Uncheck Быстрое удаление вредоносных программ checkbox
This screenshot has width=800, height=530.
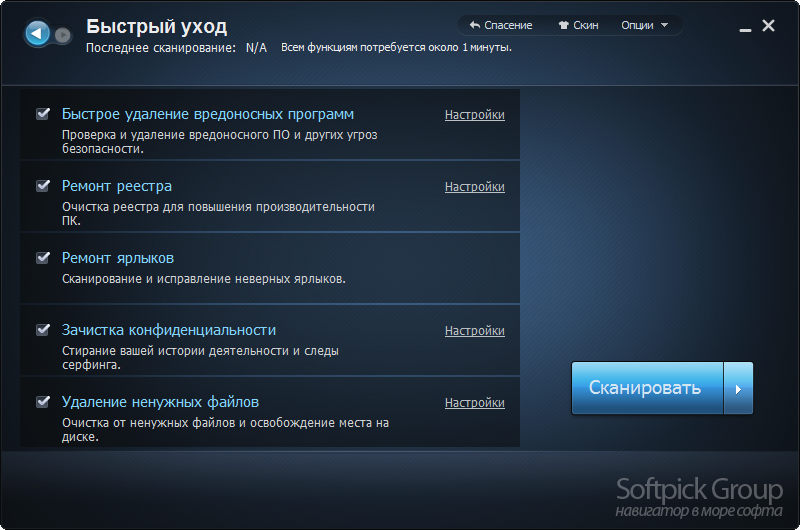(x=43, y=114)
